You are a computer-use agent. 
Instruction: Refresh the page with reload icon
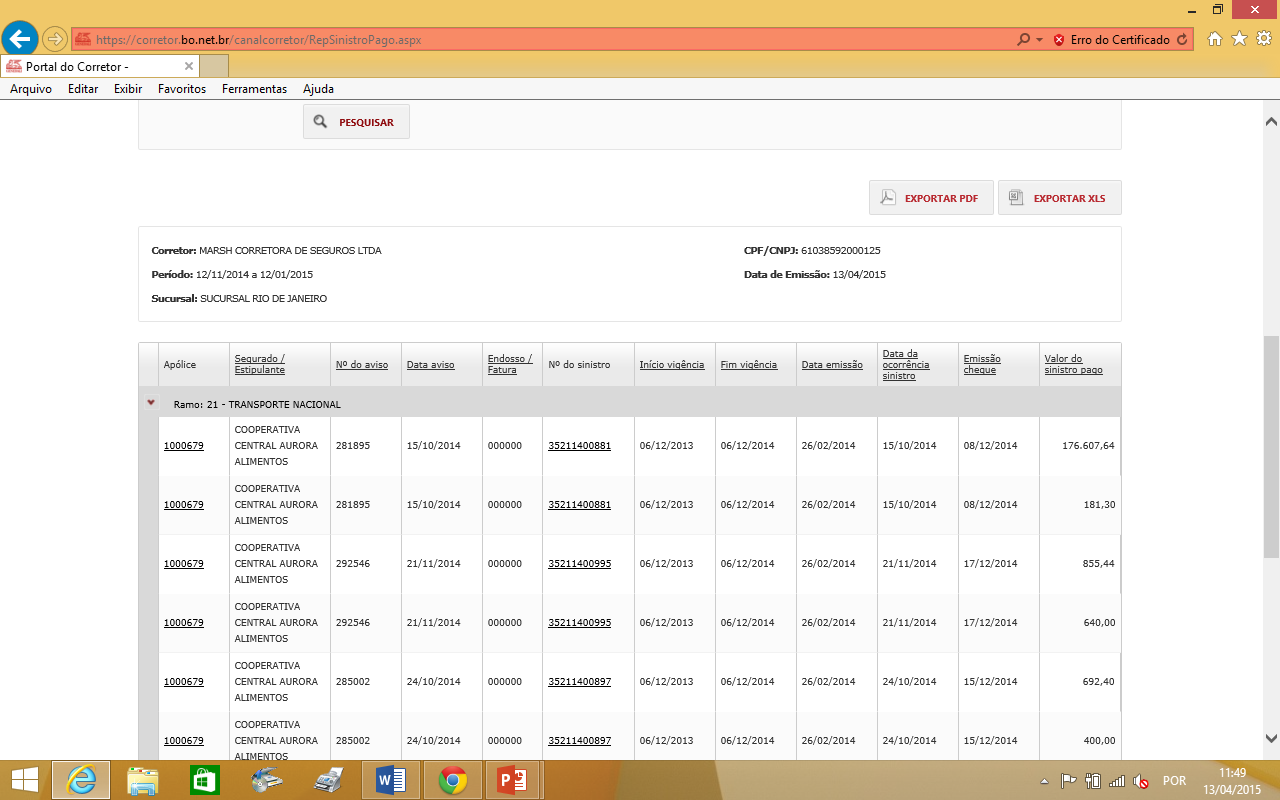tap(1182, 40)
